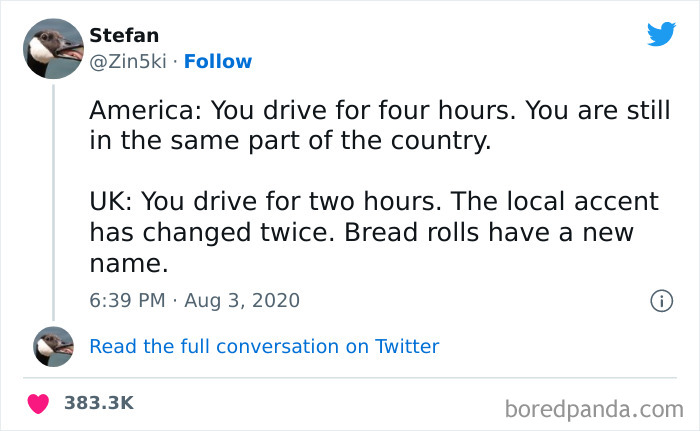The width and height of the screenshot is (700, 431).
Task: Click the Aug 3, 2020 date
Action: coord(242,300)
